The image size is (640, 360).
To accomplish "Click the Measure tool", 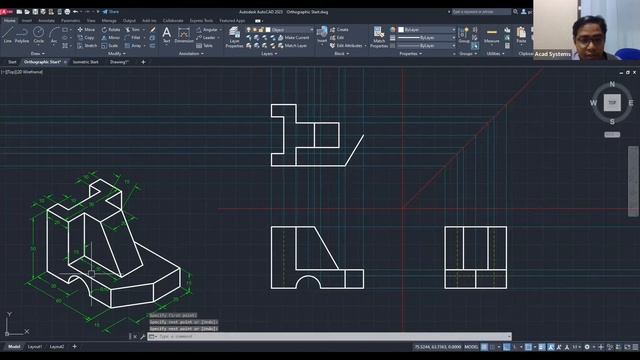I will click(491, 35).
